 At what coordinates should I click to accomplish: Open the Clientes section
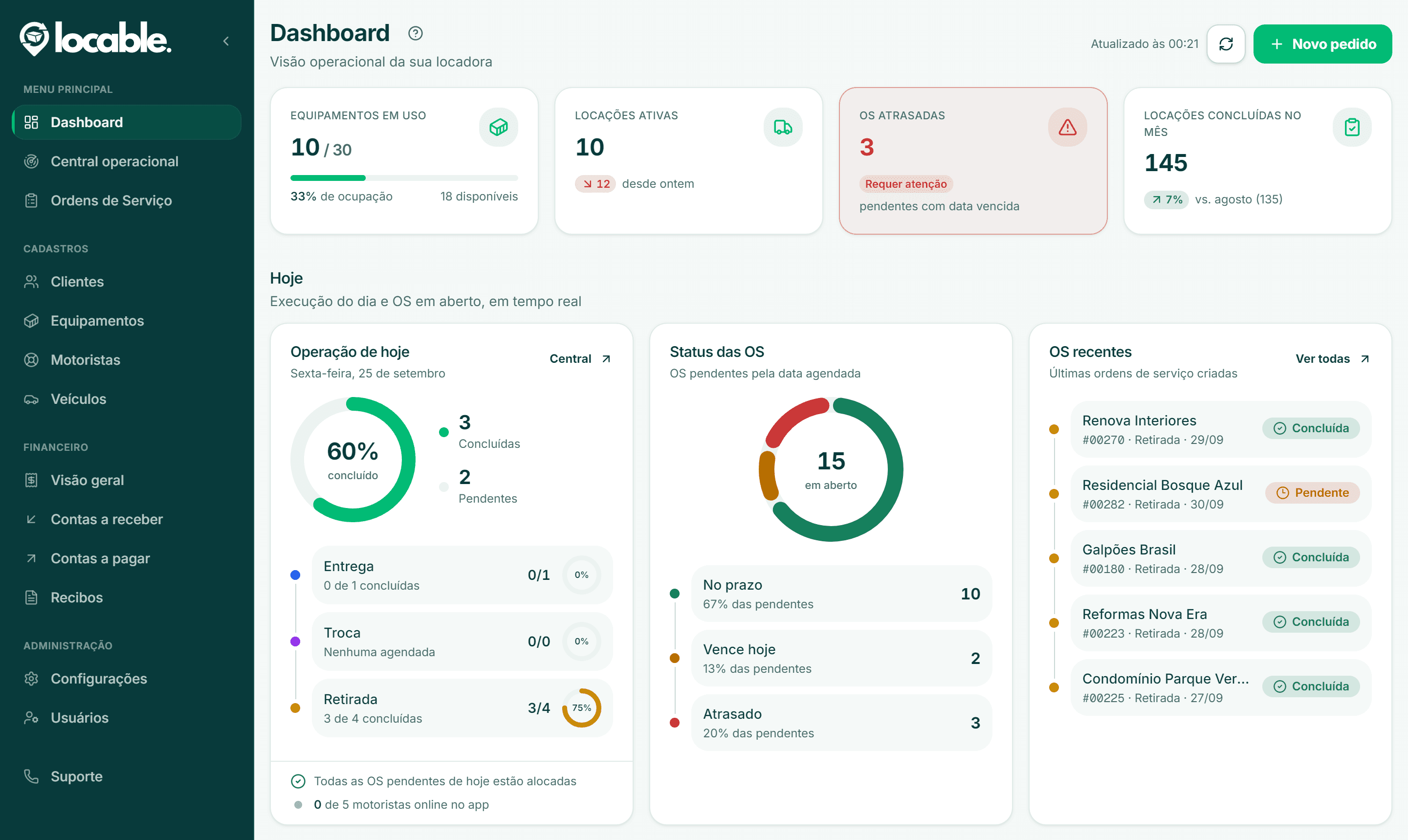(127, 281)
